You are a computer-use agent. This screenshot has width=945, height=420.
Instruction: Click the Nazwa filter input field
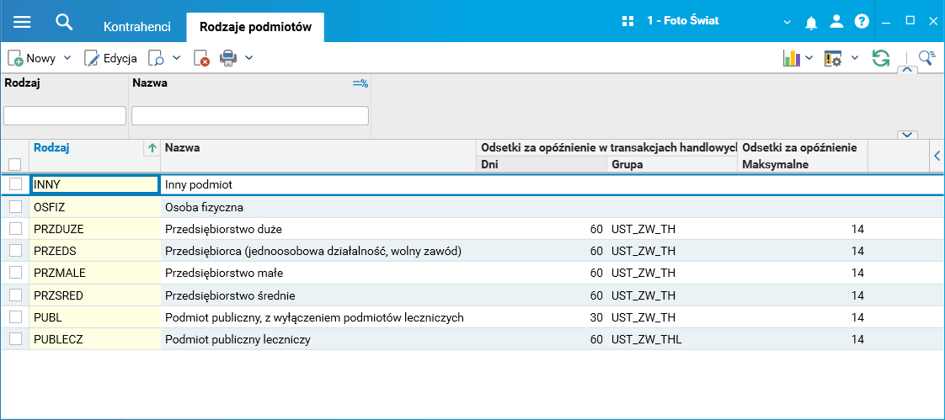tap(250, 116)
